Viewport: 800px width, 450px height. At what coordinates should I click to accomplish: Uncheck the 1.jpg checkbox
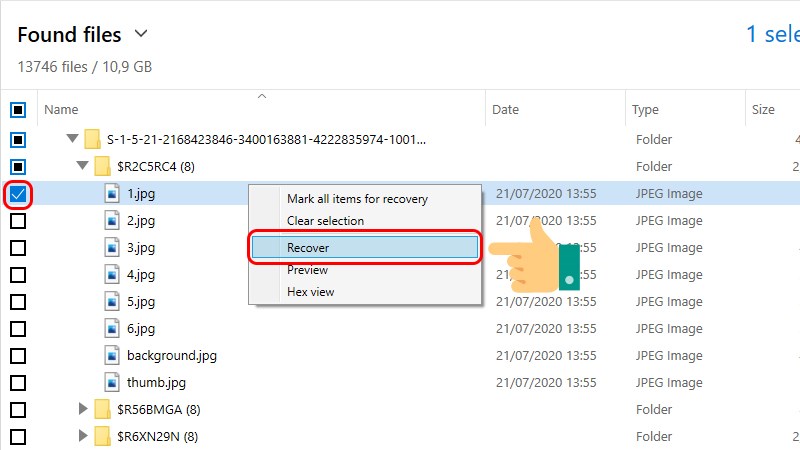pyautogui.click(x=18, y=194)
